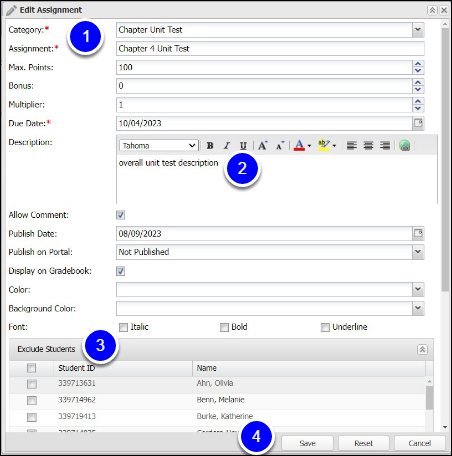Insert hyperlink with globe icon

coord(405,146)
